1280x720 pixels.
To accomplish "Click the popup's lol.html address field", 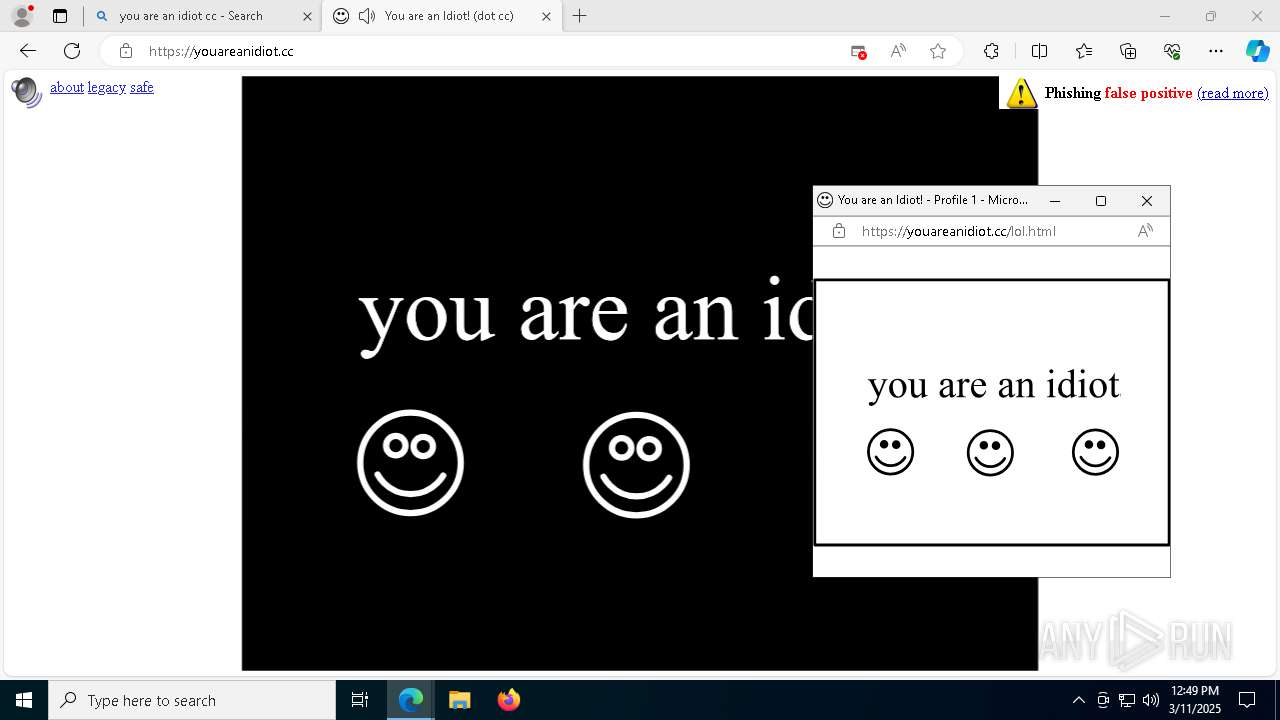I will click(958, 231).
